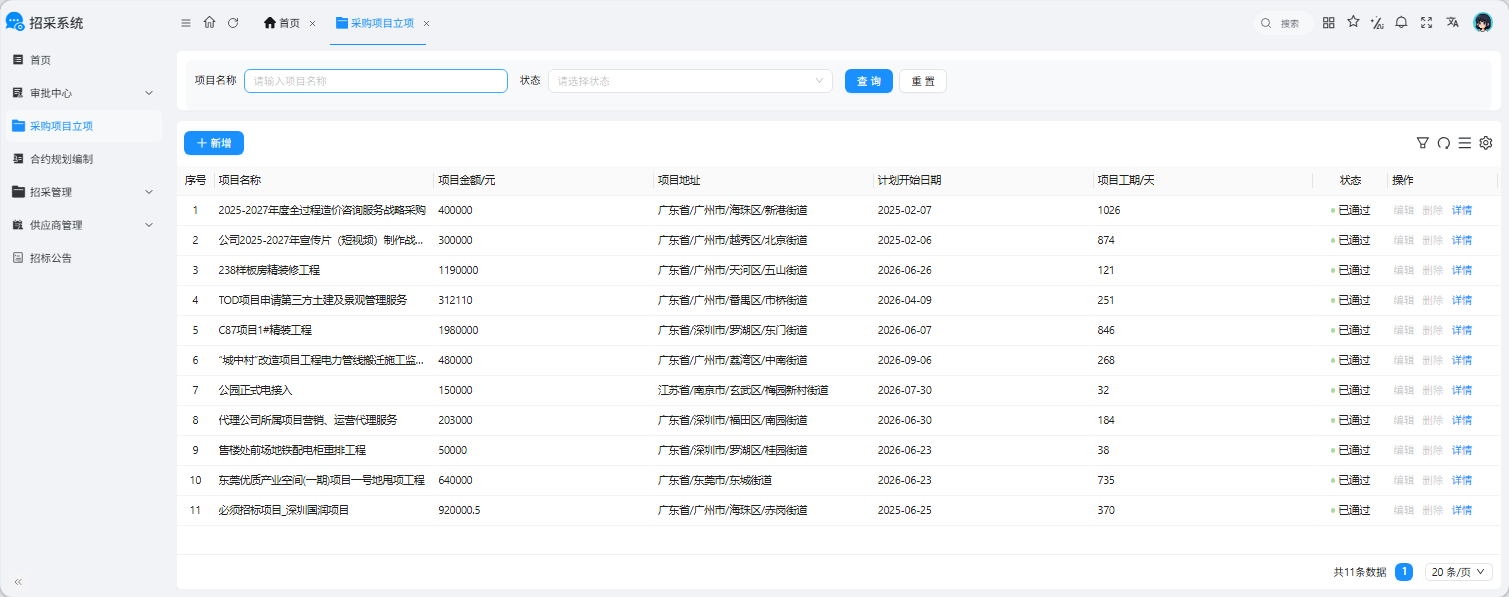
Task: Toggle fullscreen mode icon
Action: coord(1427,23)
